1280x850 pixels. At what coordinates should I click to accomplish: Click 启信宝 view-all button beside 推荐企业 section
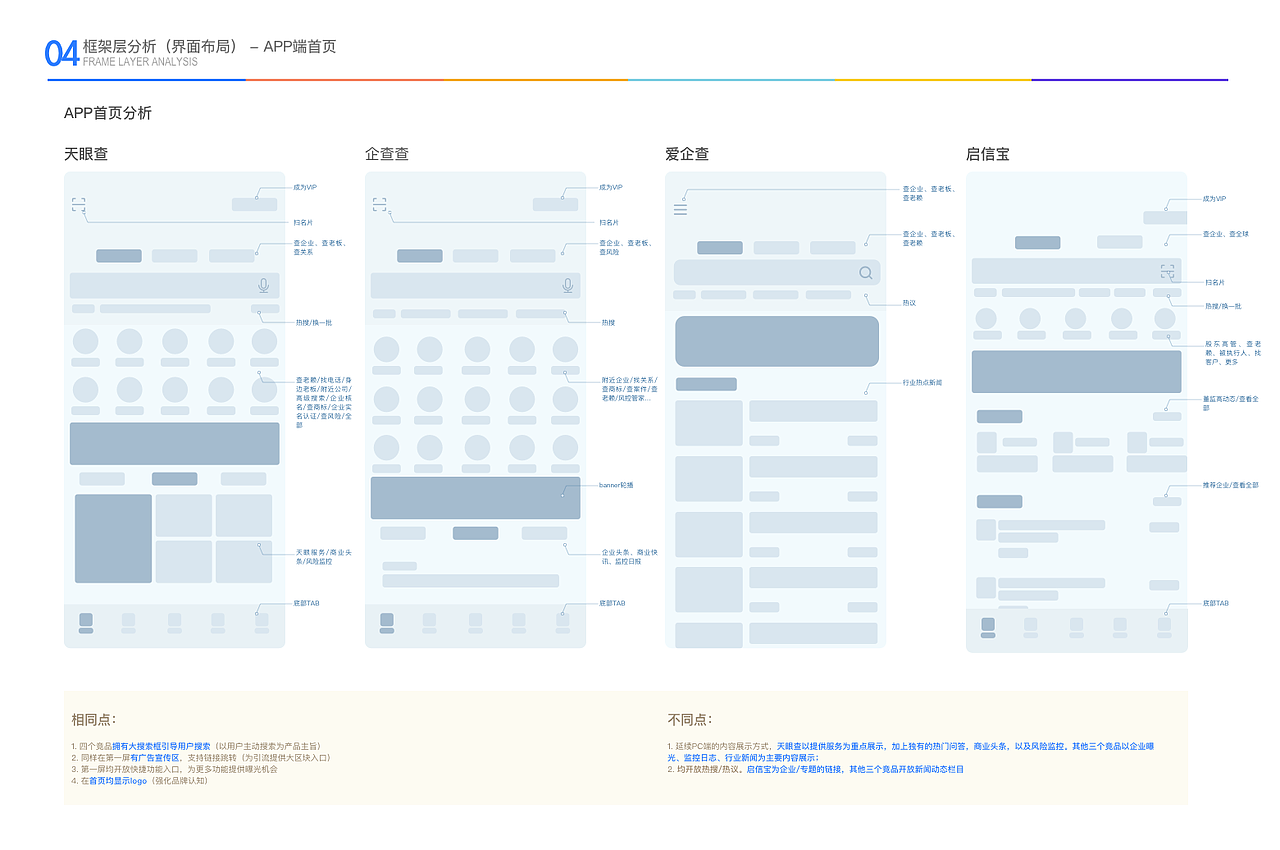[1167, 502]
